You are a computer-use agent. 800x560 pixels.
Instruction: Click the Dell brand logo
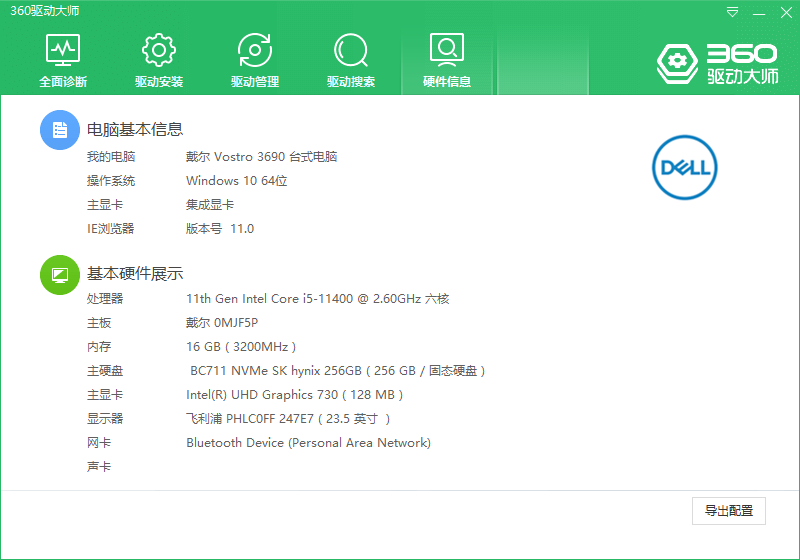pos(685,167)
